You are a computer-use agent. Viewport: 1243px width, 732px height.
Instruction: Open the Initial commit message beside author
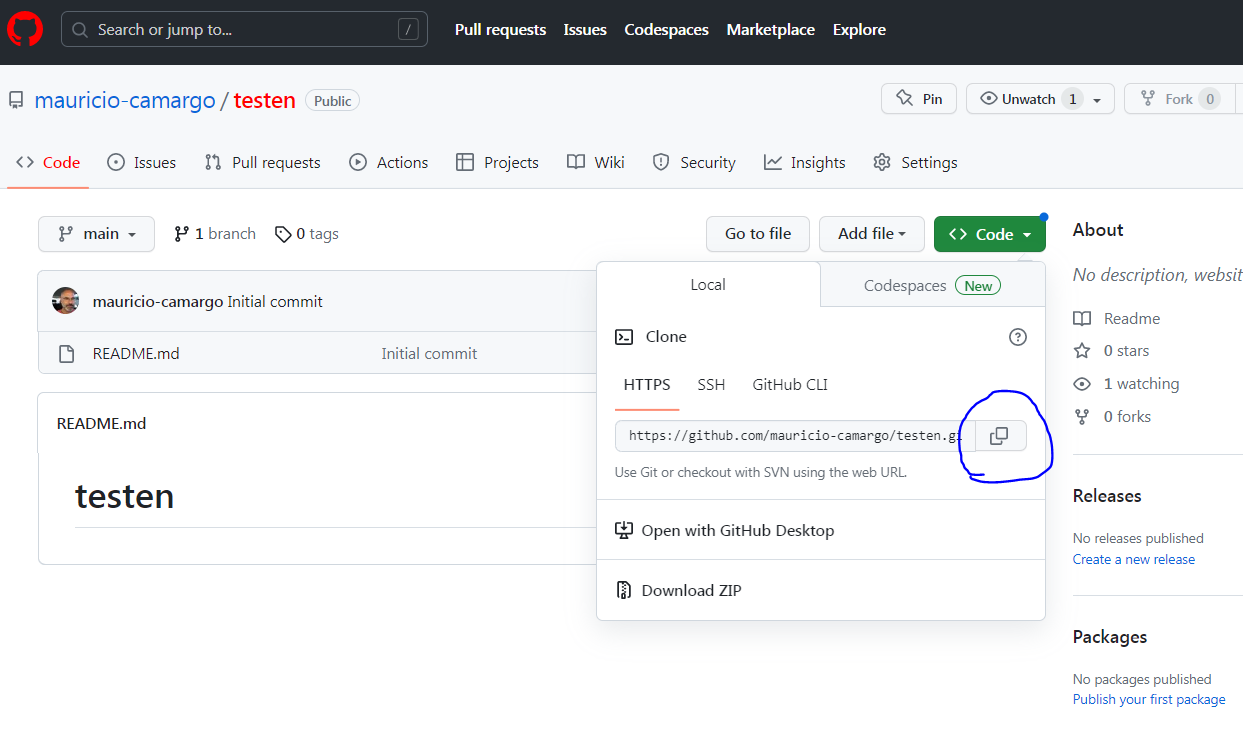click(x=275, y=301)
